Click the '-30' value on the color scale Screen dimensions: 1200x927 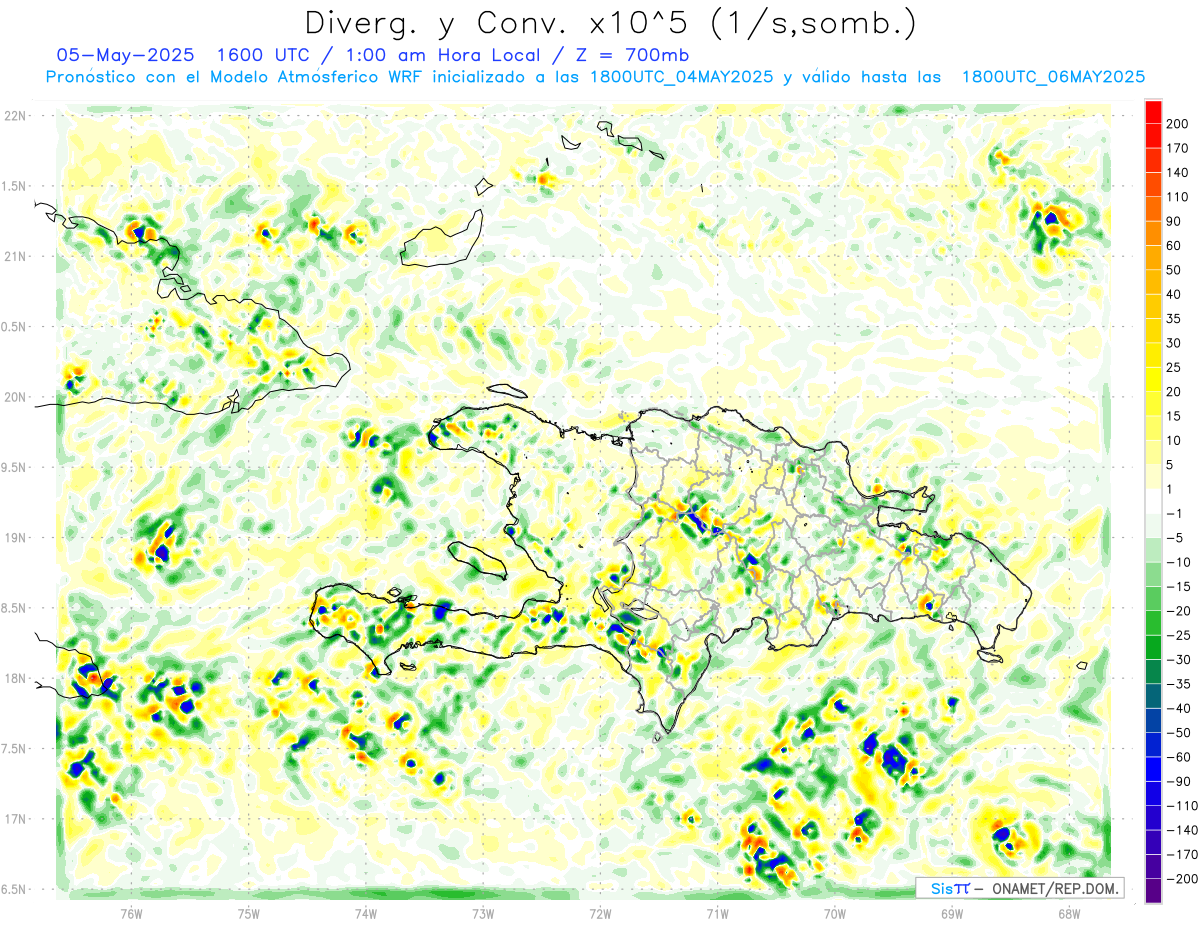click(1178, 660)
